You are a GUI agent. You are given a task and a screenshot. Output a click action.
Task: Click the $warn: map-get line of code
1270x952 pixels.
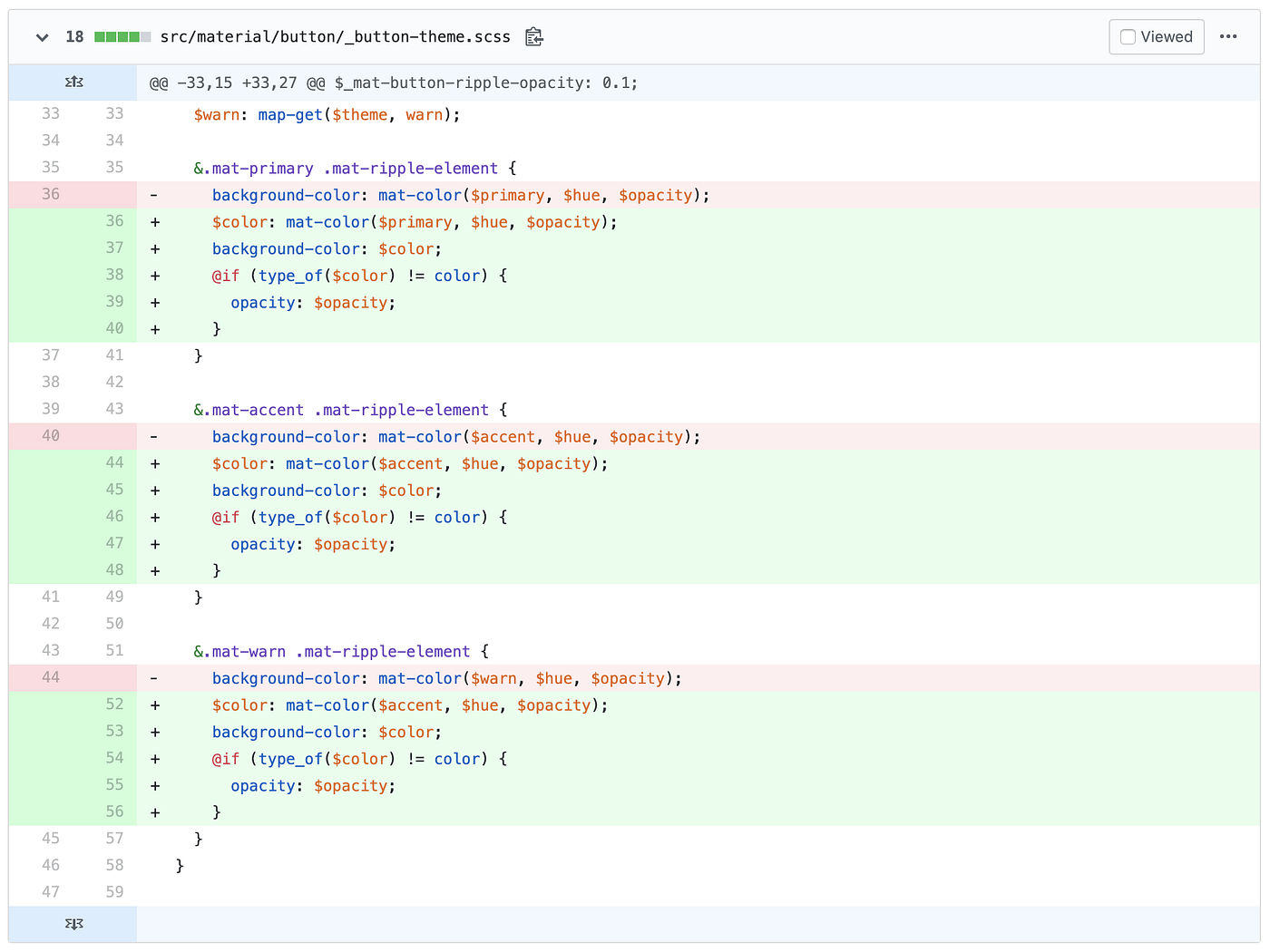(327, 114)
